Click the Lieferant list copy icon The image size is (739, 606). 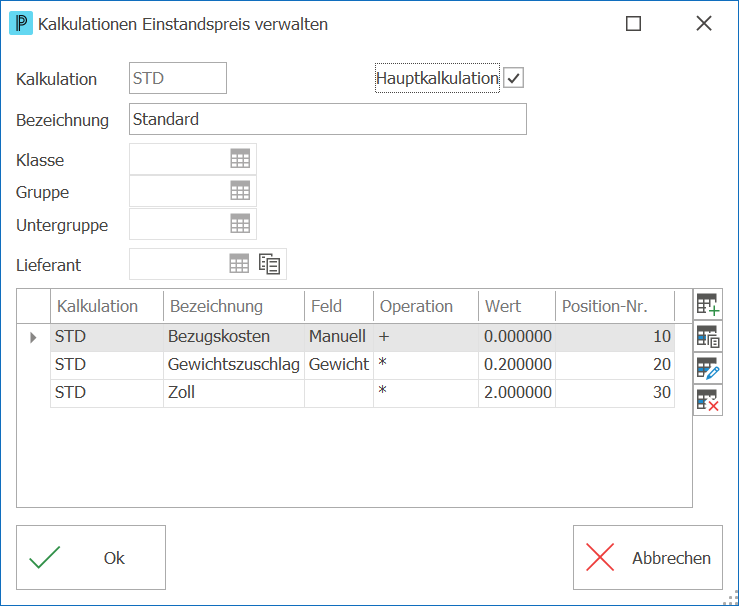pos(269,264)
